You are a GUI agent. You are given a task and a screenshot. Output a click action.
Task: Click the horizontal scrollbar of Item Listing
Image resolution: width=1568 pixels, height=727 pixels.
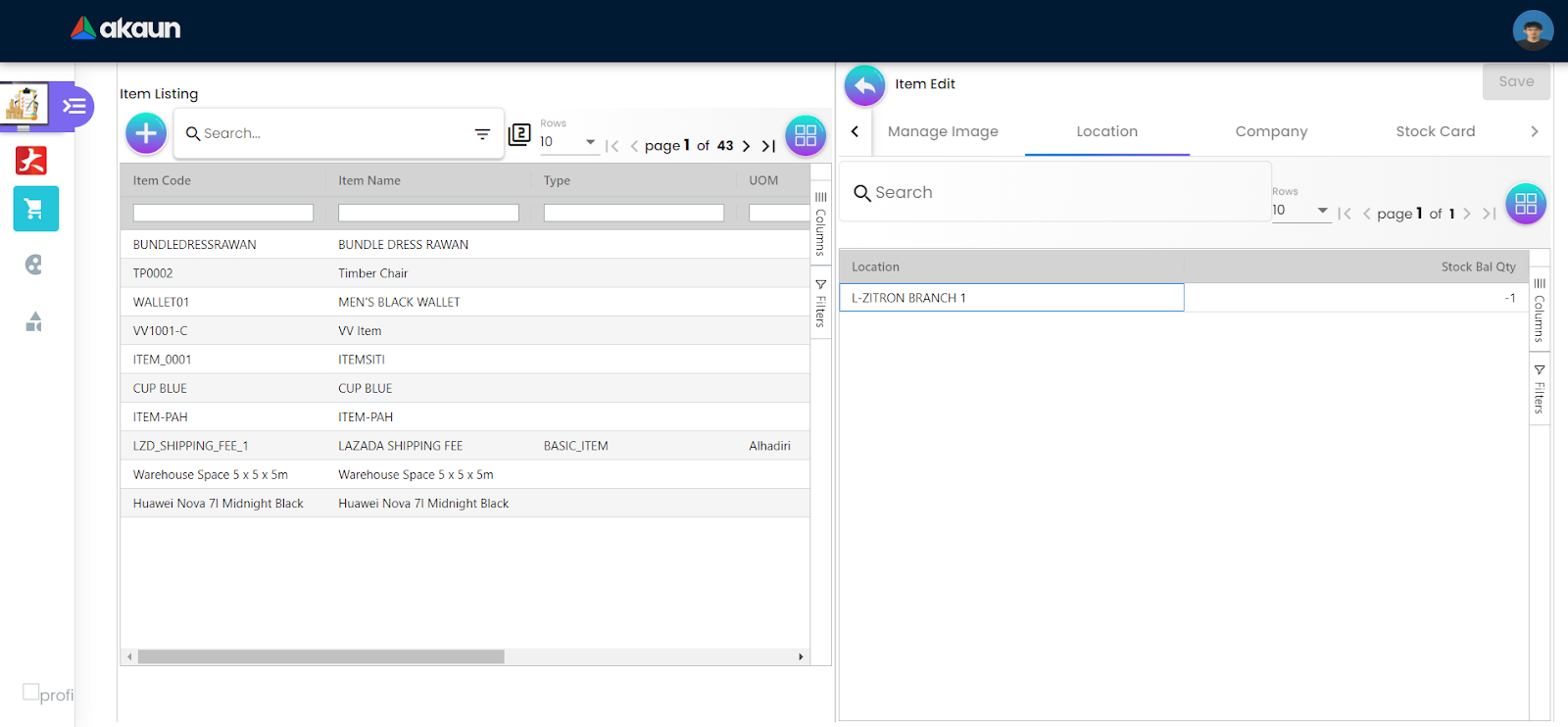(320, 656)
